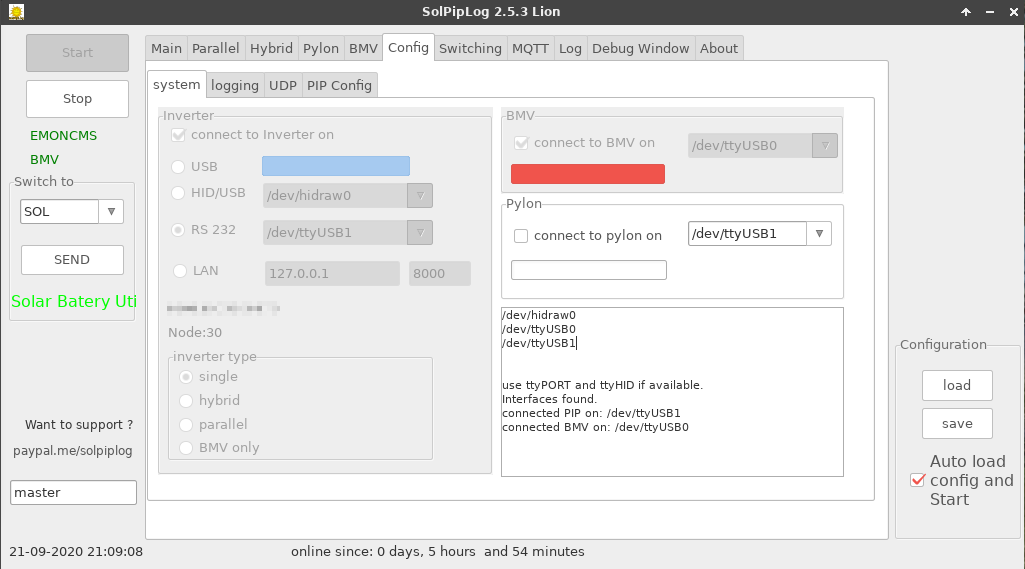The image size is (1025, 569).
Task: Choose 'parallel' inverter type
Action: pyautogui.click(x=186, y=424)
